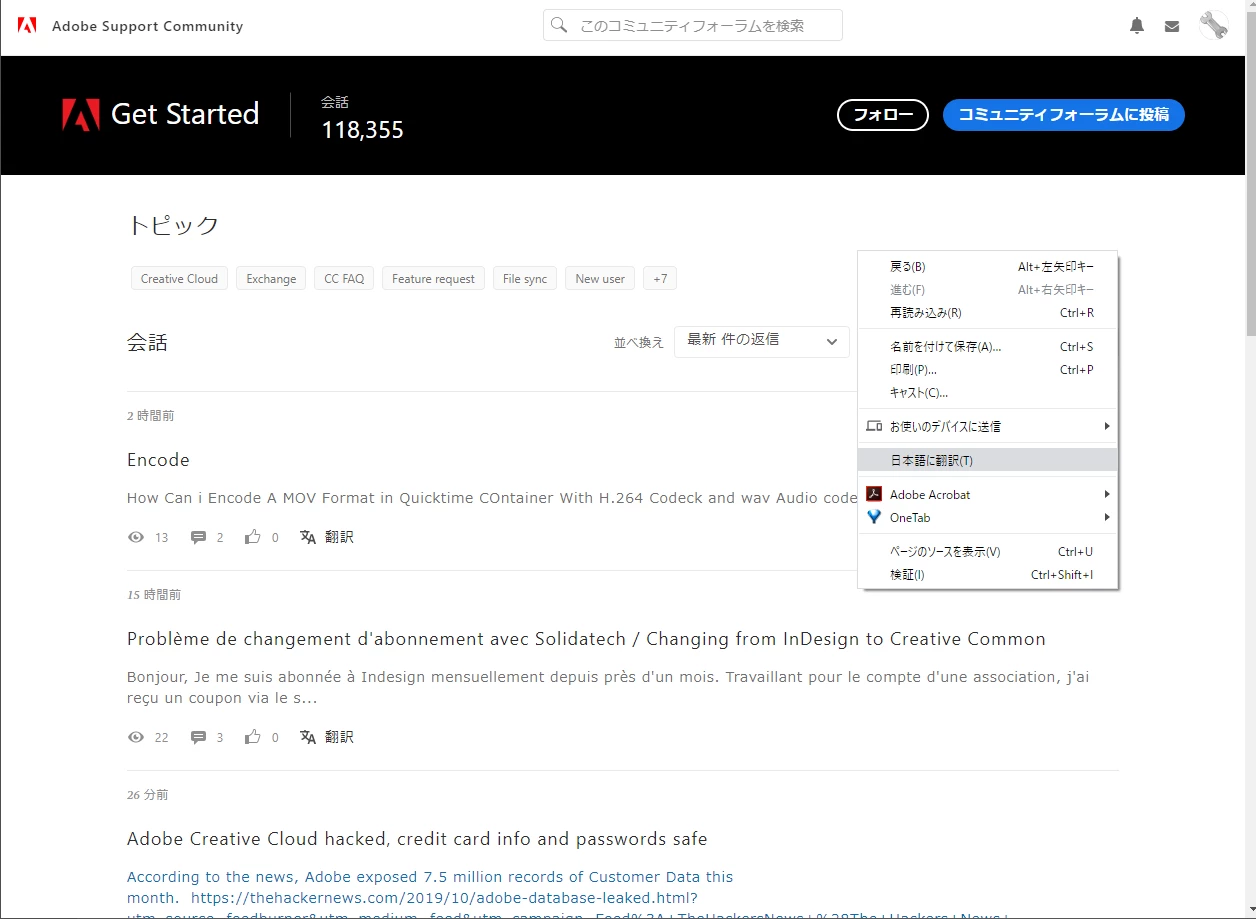Screen dimensions: 1256x919
Task: Click the Get Started community title
Action: [185, 115]
